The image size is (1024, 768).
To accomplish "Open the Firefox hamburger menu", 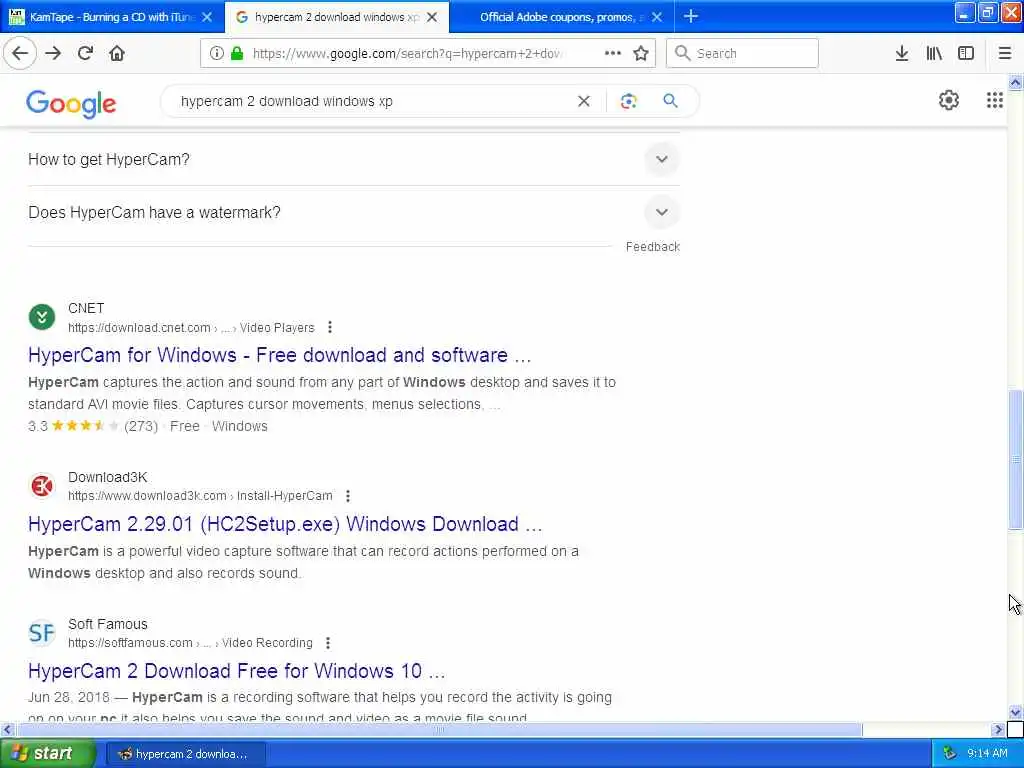I will coord(1004,53).
